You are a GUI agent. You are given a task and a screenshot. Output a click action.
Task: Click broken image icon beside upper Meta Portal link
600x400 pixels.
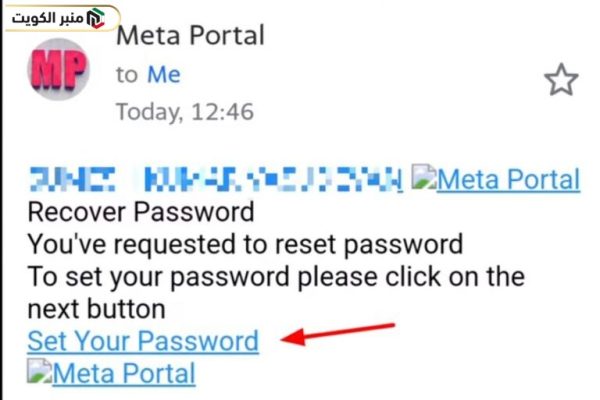[424, 177]
